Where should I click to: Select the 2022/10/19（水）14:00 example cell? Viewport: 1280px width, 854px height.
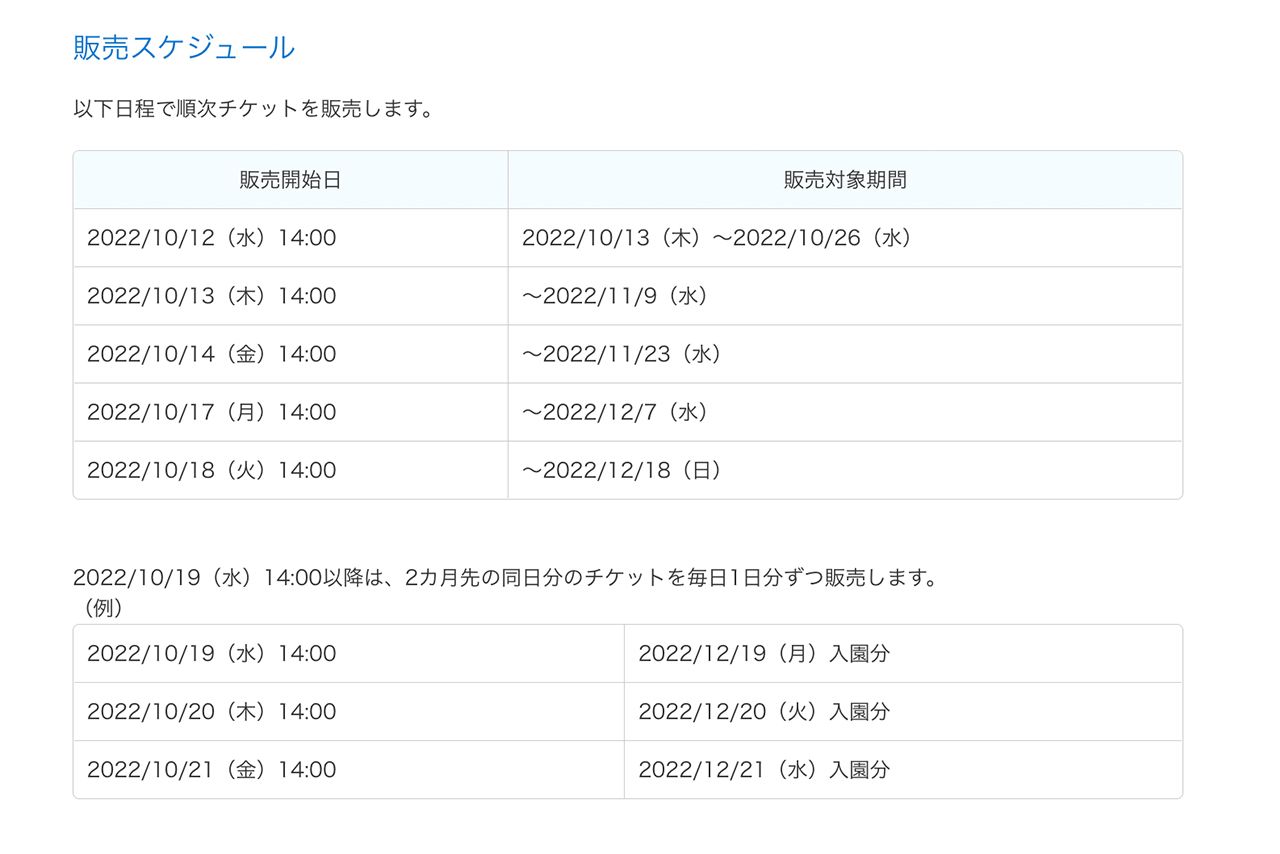pyautogui.click(x=212, y=654)
